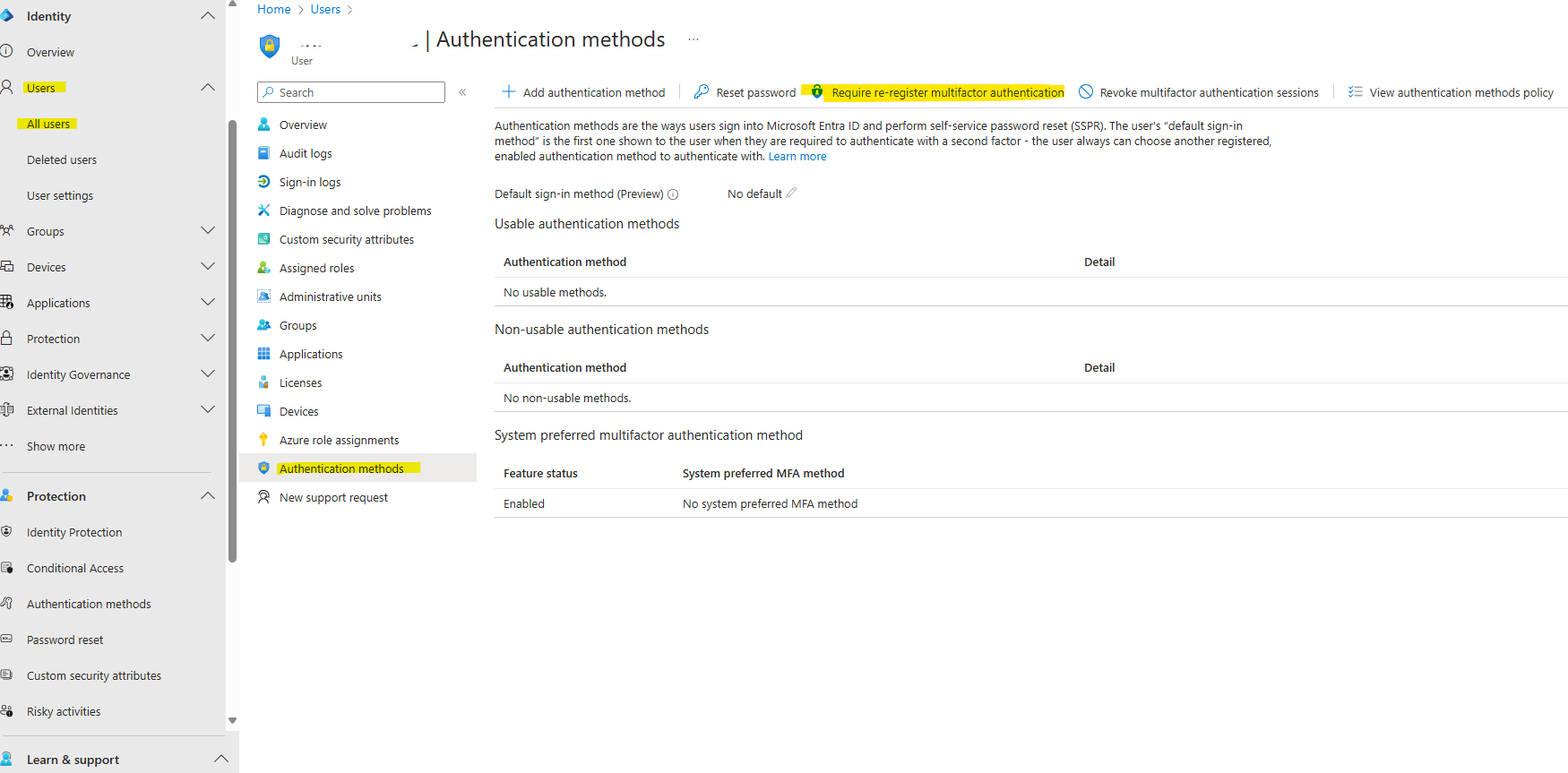Image resolution: width=1568 pixels, height=773 pixels.
Task: Click the info icon beside Default sign-in method
Action: coord(673,194)
